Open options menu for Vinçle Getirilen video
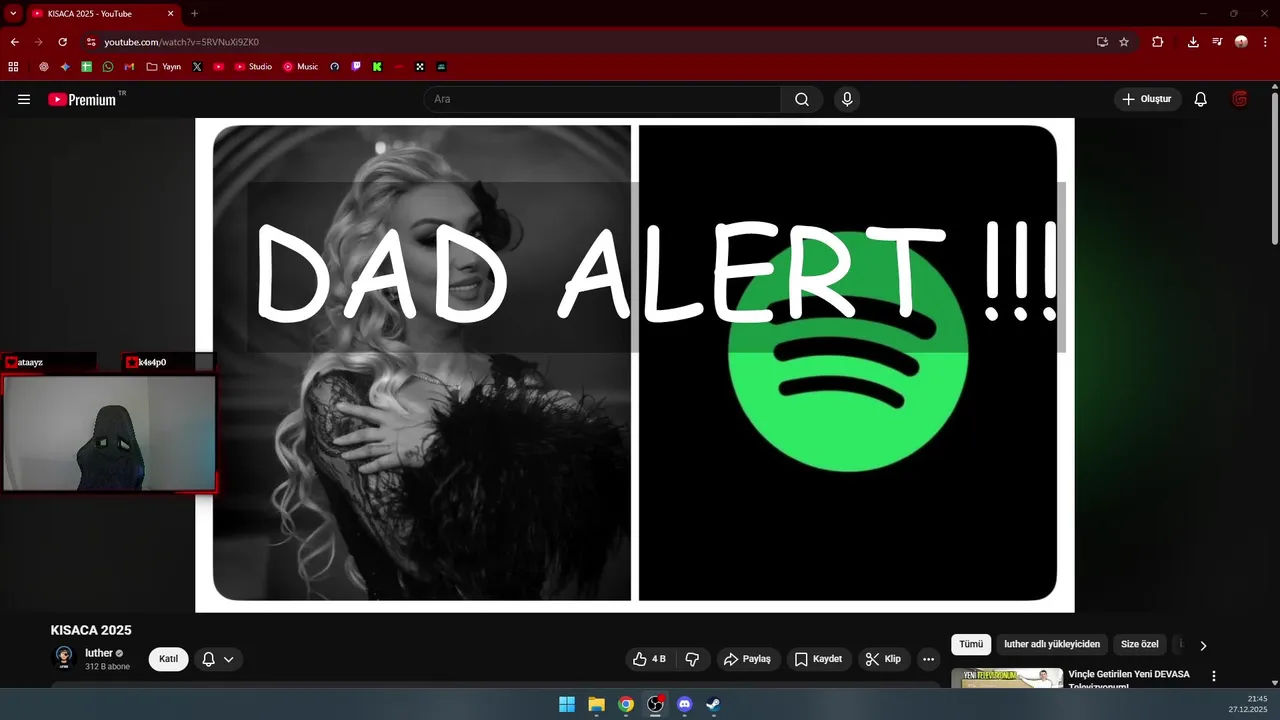This screenshot has width=1280, height=720. (x=1214, y=677)
